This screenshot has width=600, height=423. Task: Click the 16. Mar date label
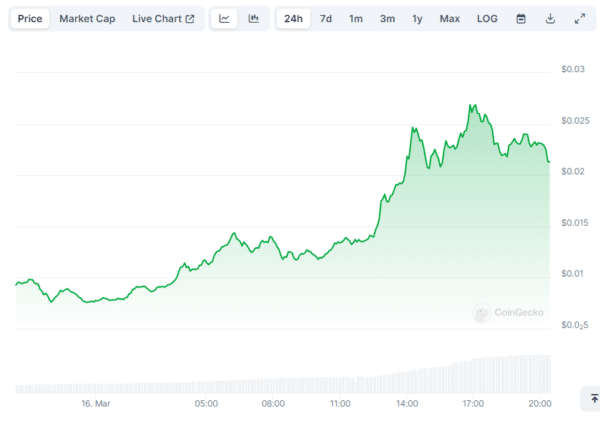pyautogui.click(x=96, y=403)
